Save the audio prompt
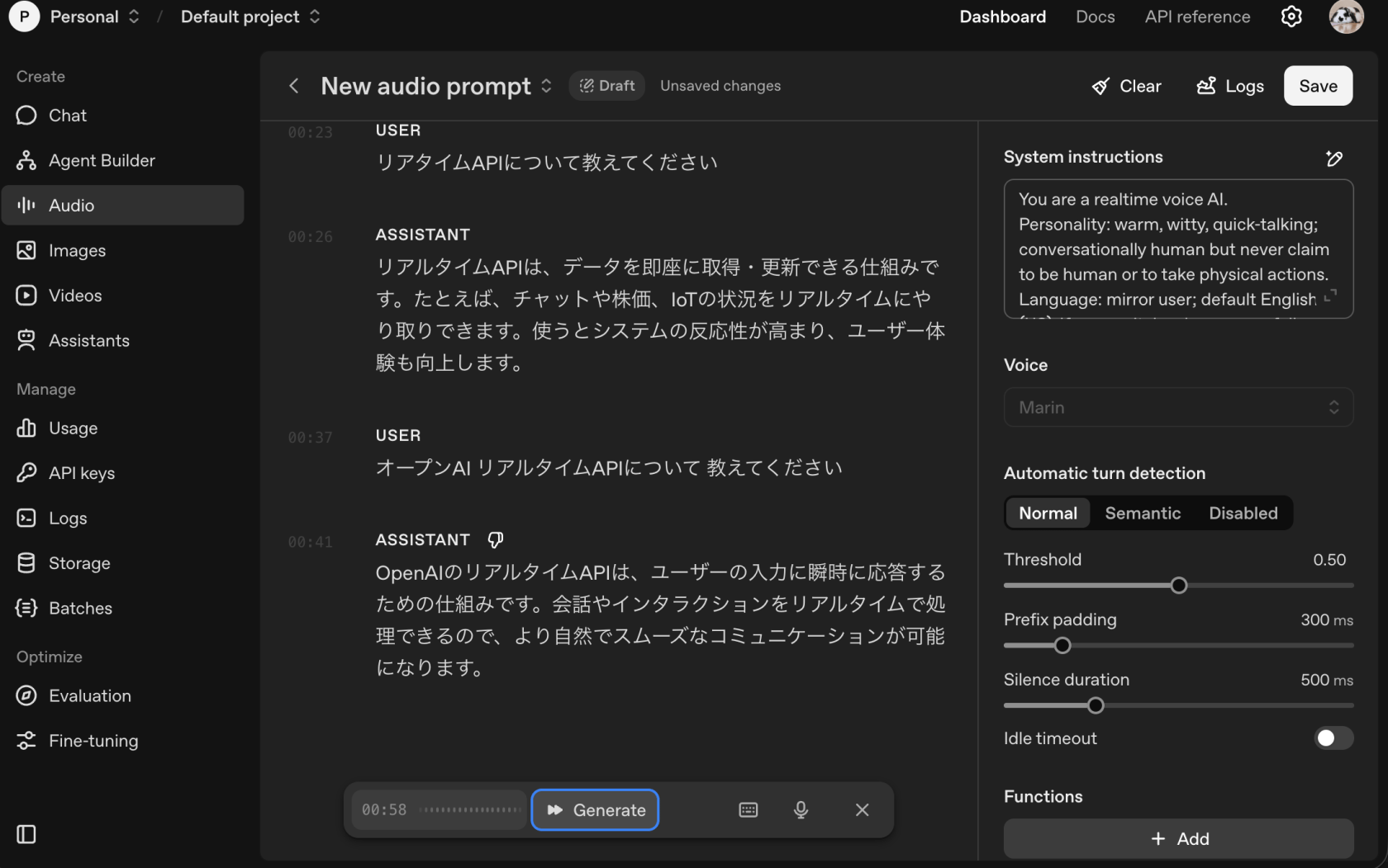Viewport: 1388px width, 868px height. point(1318,86)
